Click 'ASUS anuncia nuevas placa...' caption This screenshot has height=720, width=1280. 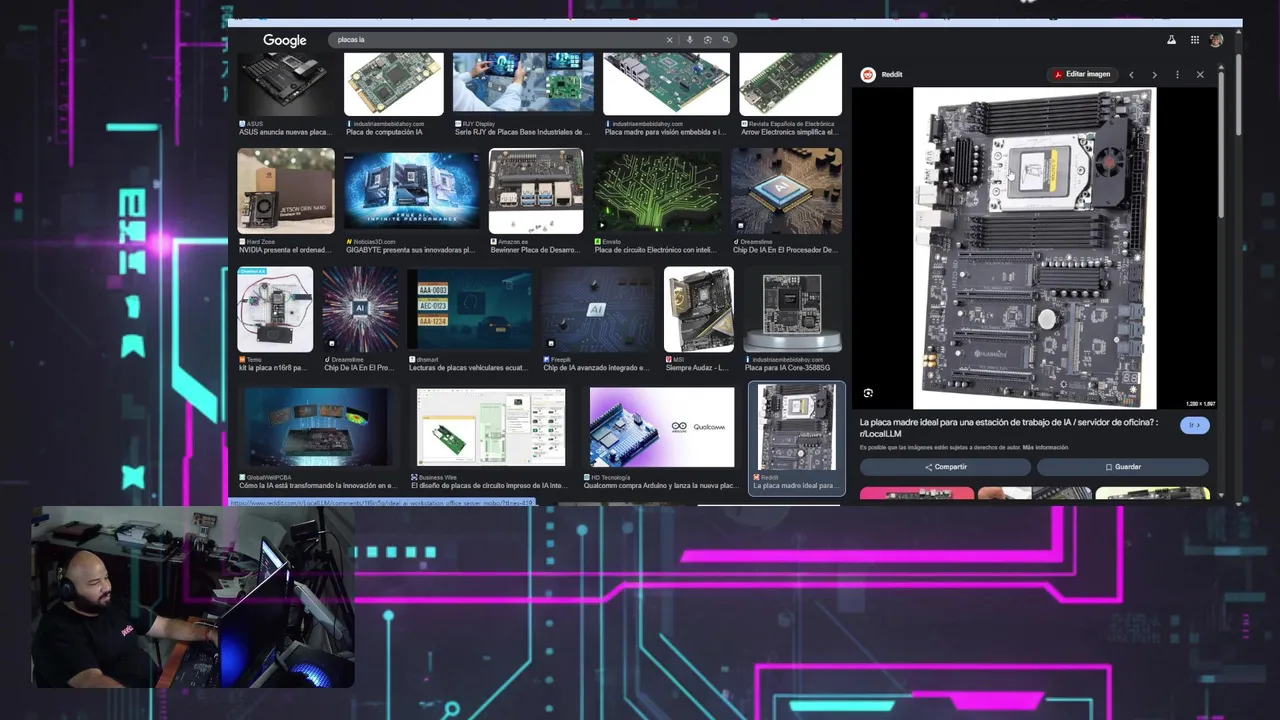(285, 132)
